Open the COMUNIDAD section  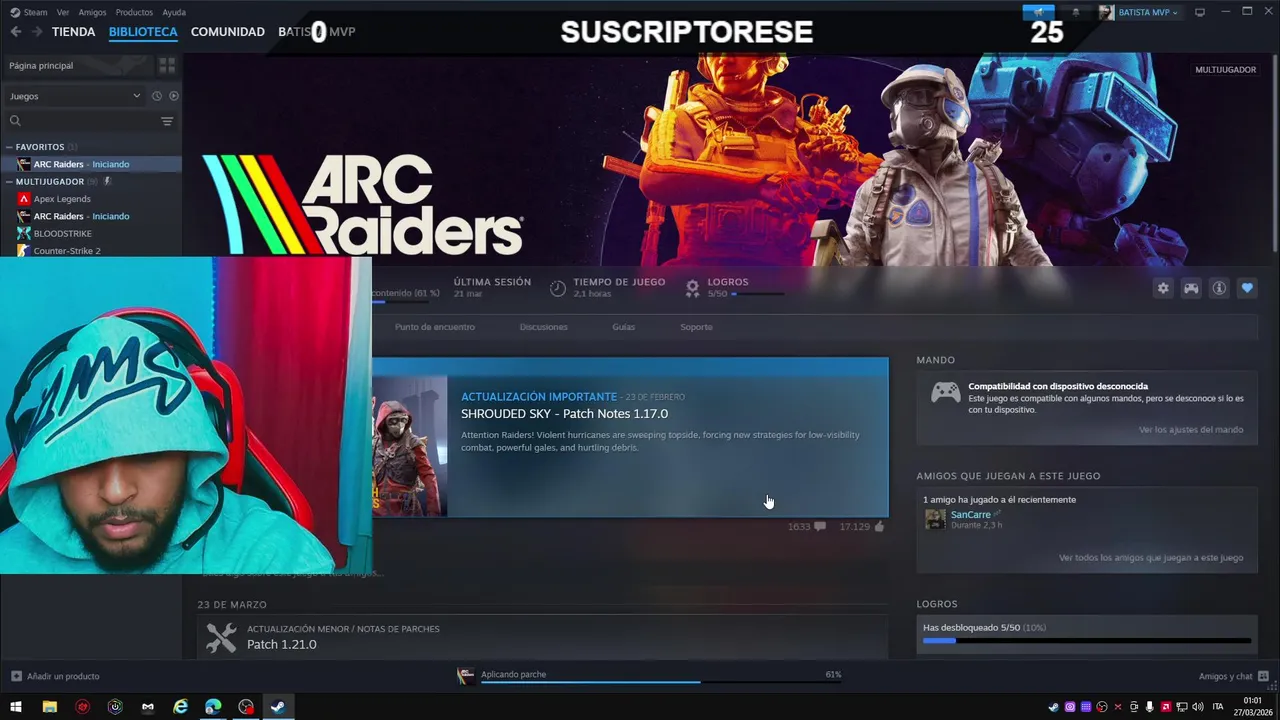point(227,32)
